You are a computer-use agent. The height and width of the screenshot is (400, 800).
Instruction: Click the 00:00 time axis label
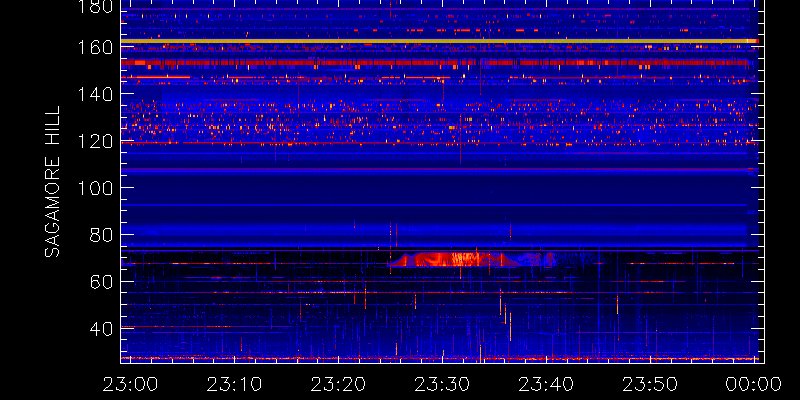[x=755, y=384]
